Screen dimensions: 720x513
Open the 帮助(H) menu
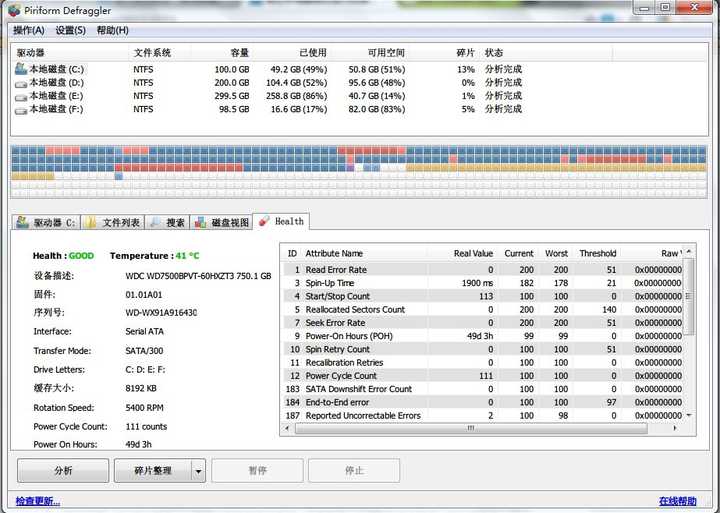[112, 30]
